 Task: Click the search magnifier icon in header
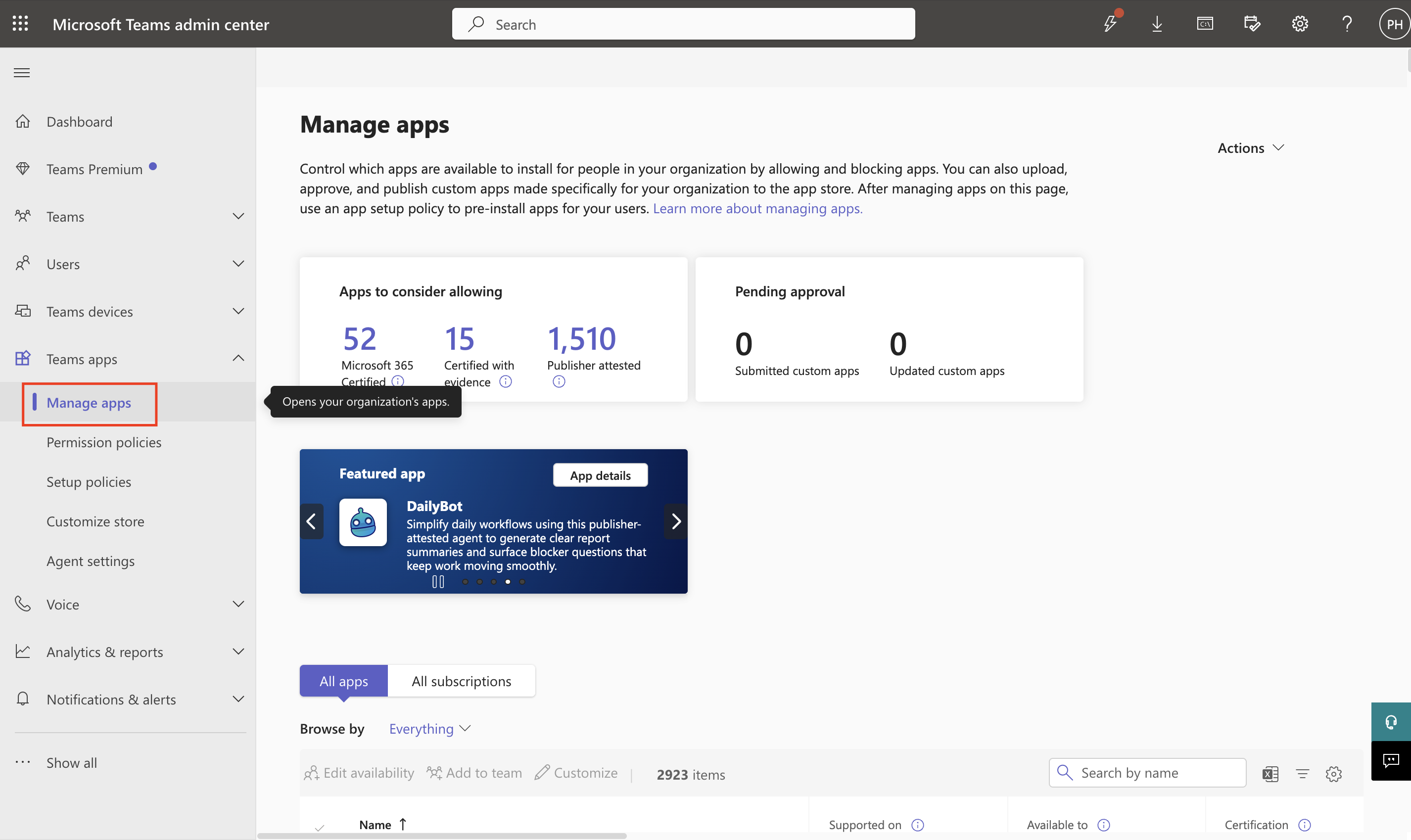point(476,24)
